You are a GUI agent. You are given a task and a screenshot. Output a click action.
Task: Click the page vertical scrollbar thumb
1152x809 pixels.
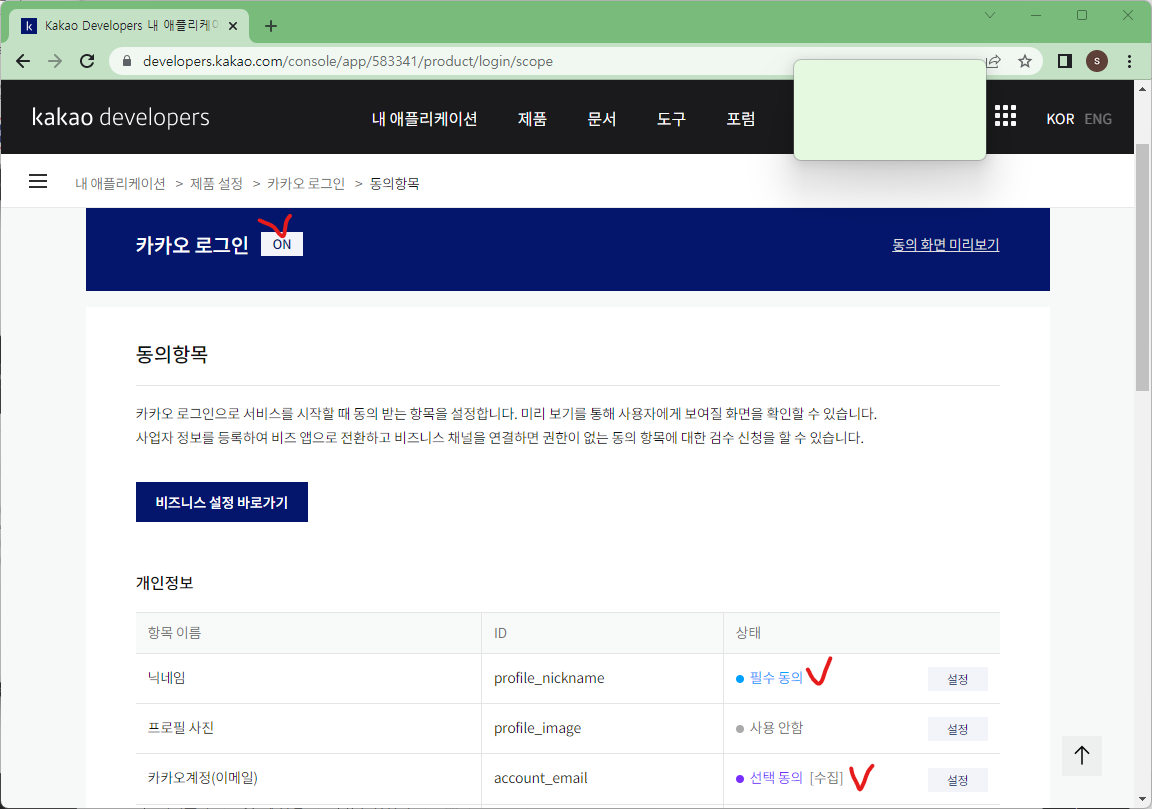pos(1142,267)
